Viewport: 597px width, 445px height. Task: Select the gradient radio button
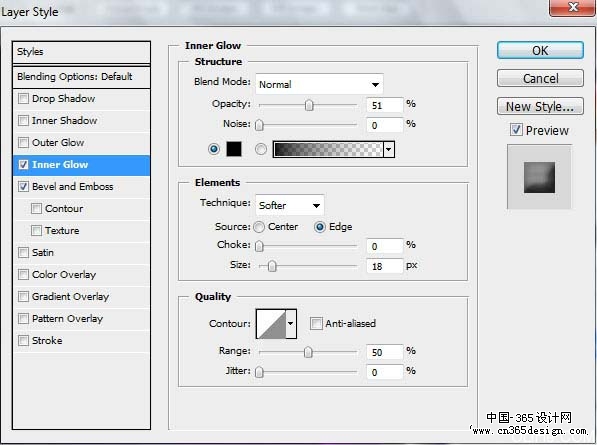click(x=261, y=149)
